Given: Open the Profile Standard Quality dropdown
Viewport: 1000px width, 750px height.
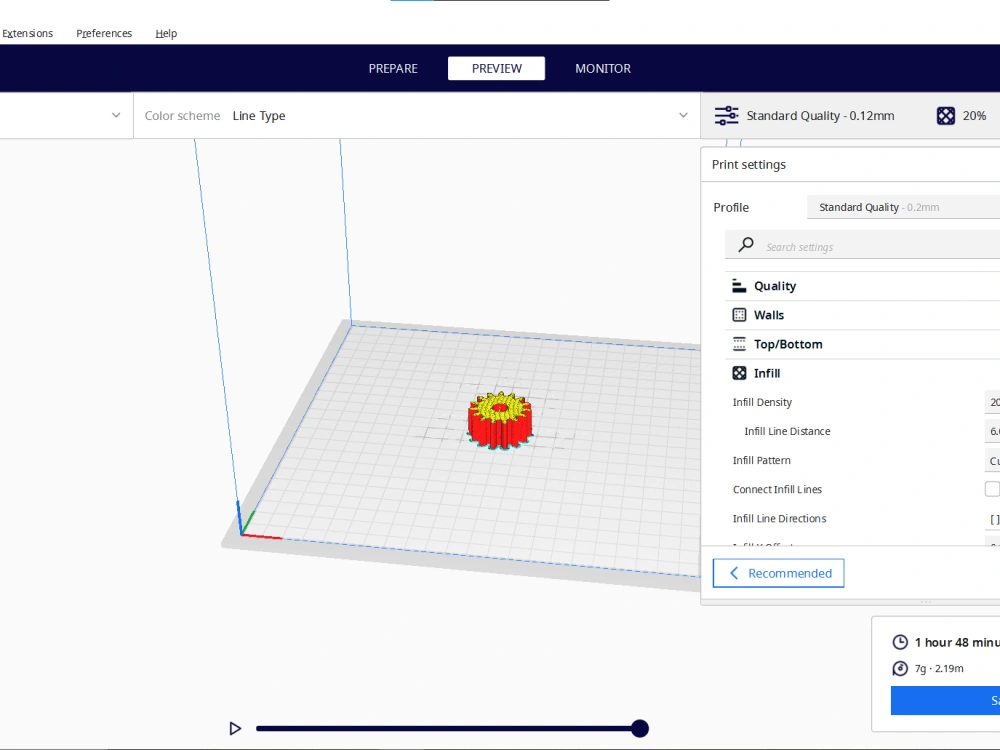Looking at the screenshot, I should [903, 207].
